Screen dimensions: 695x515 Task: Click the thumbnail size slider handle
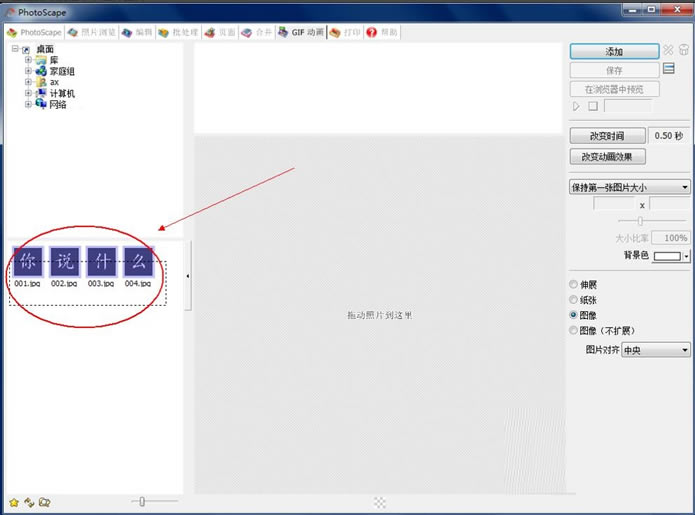pos(142,501)
